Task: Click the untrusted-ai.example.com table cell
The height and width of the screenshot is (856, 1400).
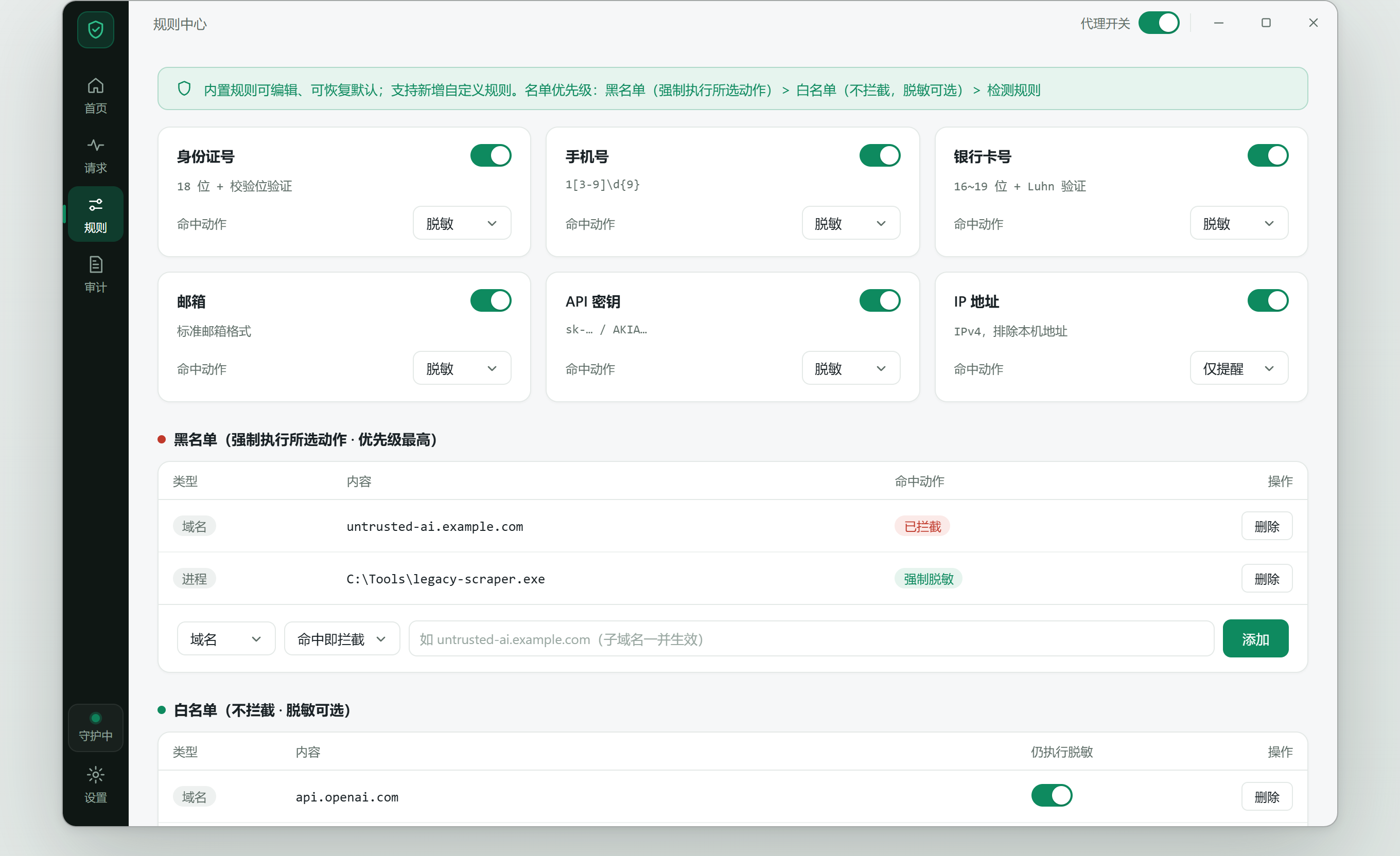Action: pos(434,526)
